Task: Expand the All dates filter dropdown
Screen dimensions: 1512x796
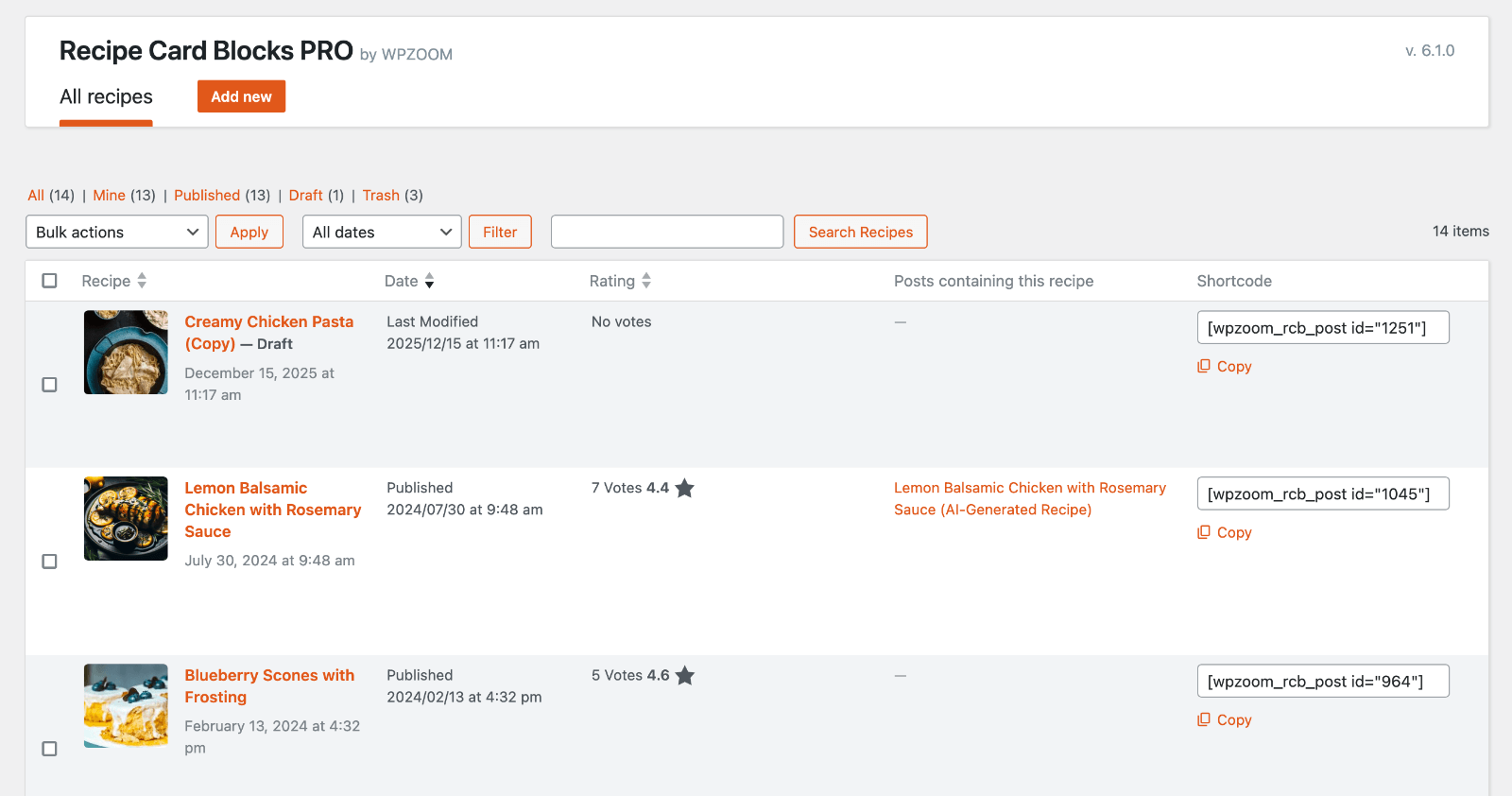Action: point(382,233)
